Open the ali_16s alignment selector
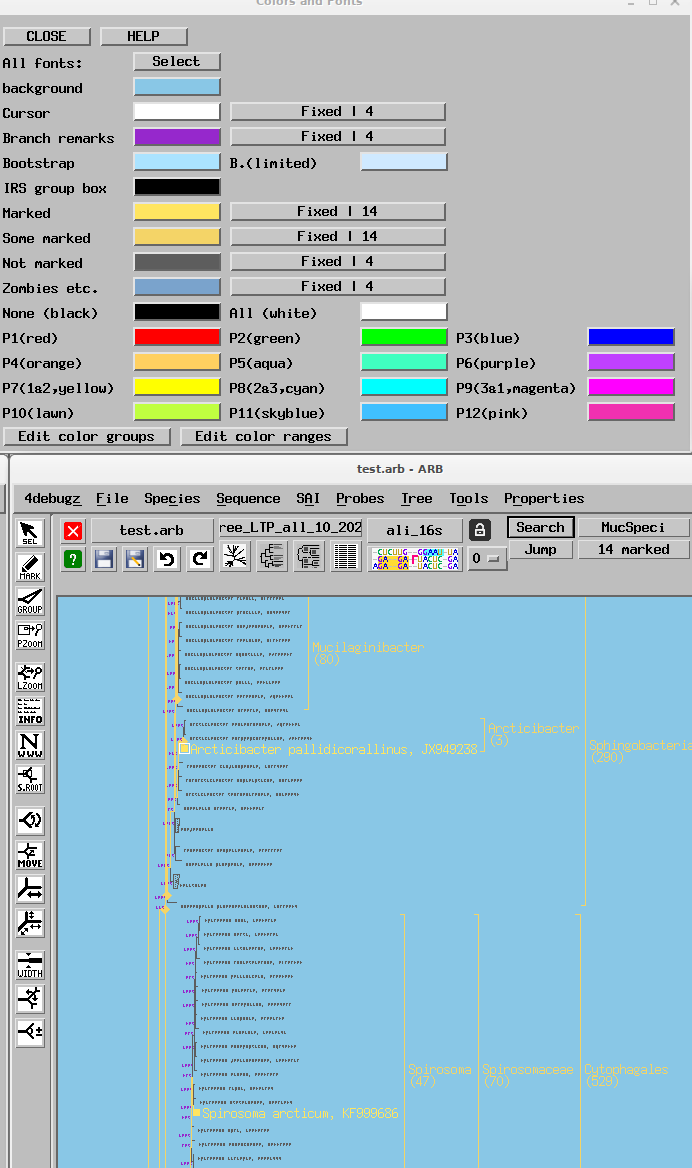Image resolution: width=692 pixels, height=1168 pixels. coord(414,530)
